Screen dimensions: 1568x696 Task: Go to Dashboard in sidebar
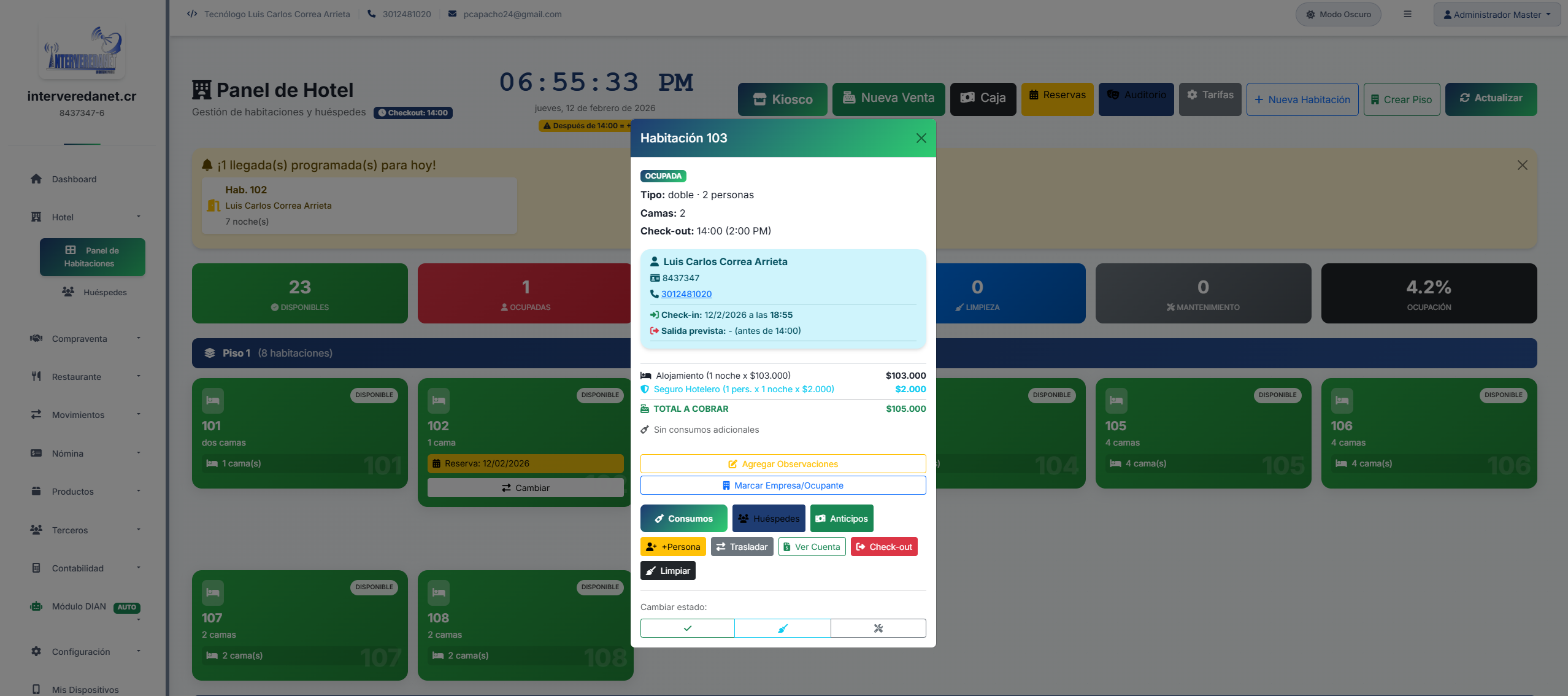[x=74, y=179]
